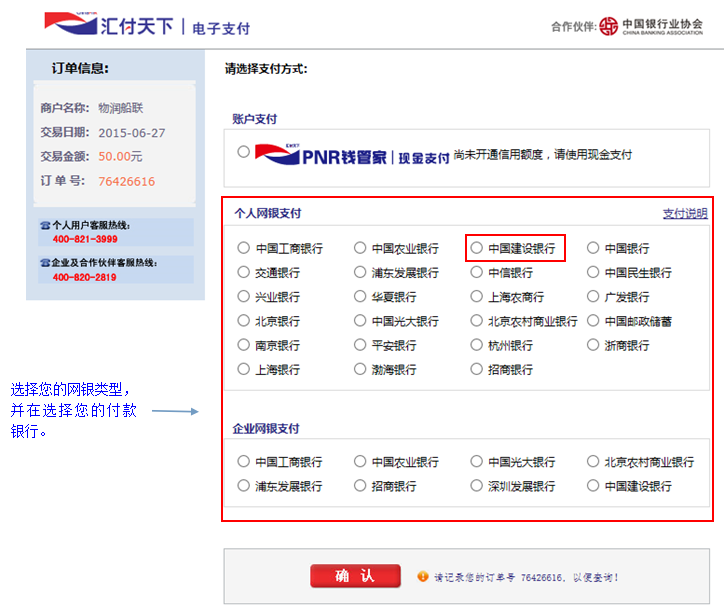
Task: Select the PNR钱管家 account payment option
Action: point(244,151)
